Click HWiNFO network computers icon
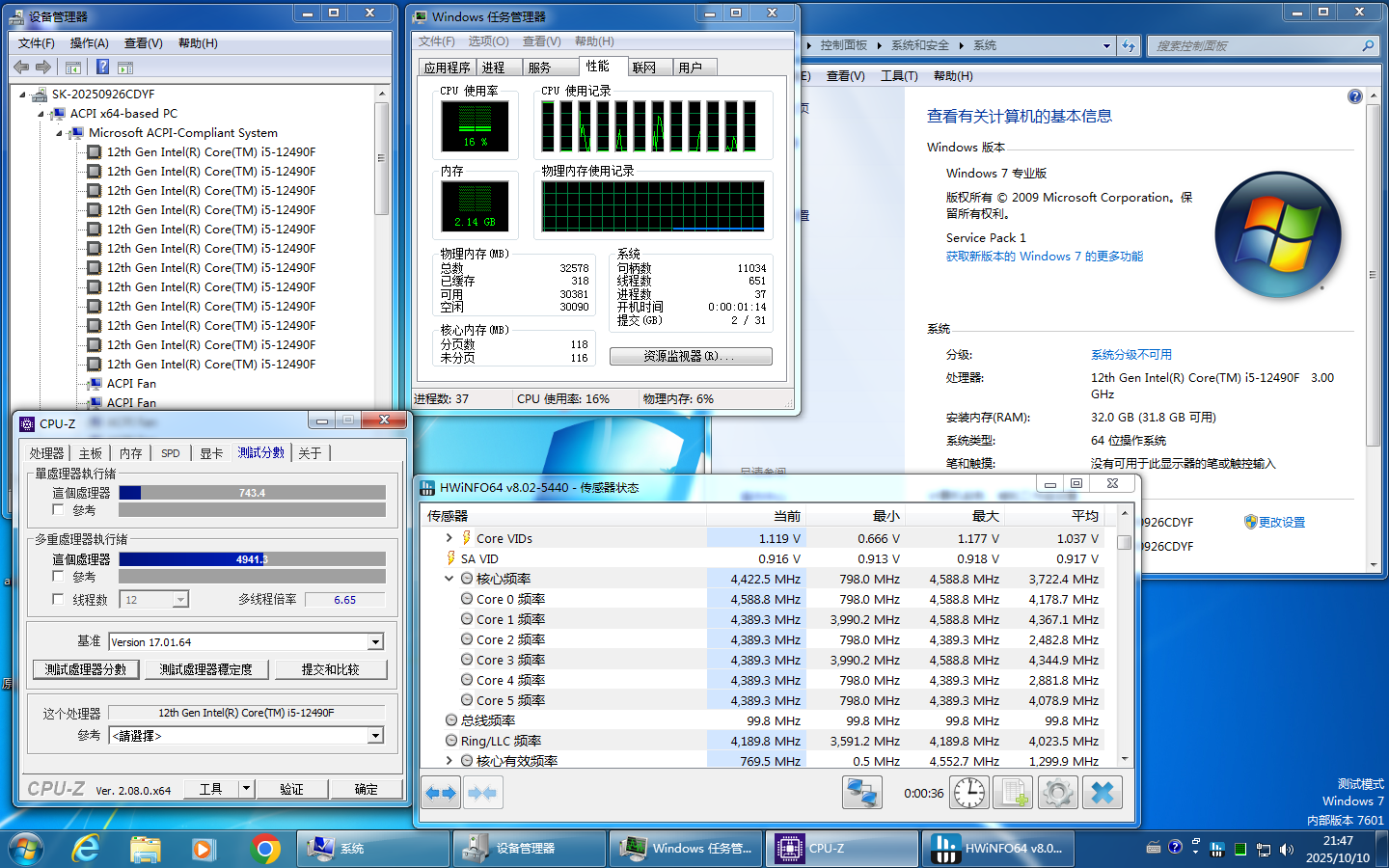1389x868 pixels. click(x=861, y=793)
